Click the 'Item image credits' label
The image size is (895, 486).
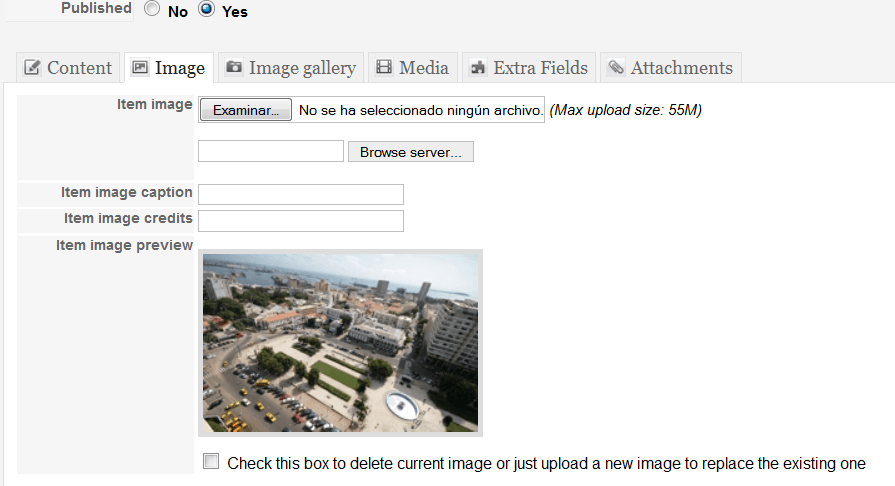click(128, 218)
